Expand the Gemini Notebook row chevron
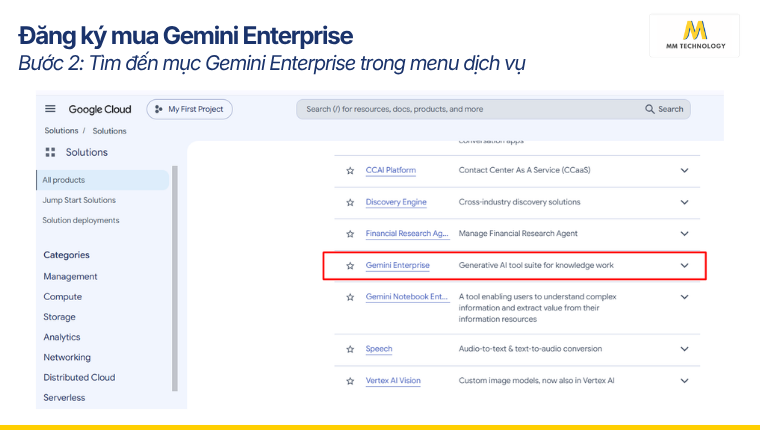760x430 pixels. click(x=684, y=297)
